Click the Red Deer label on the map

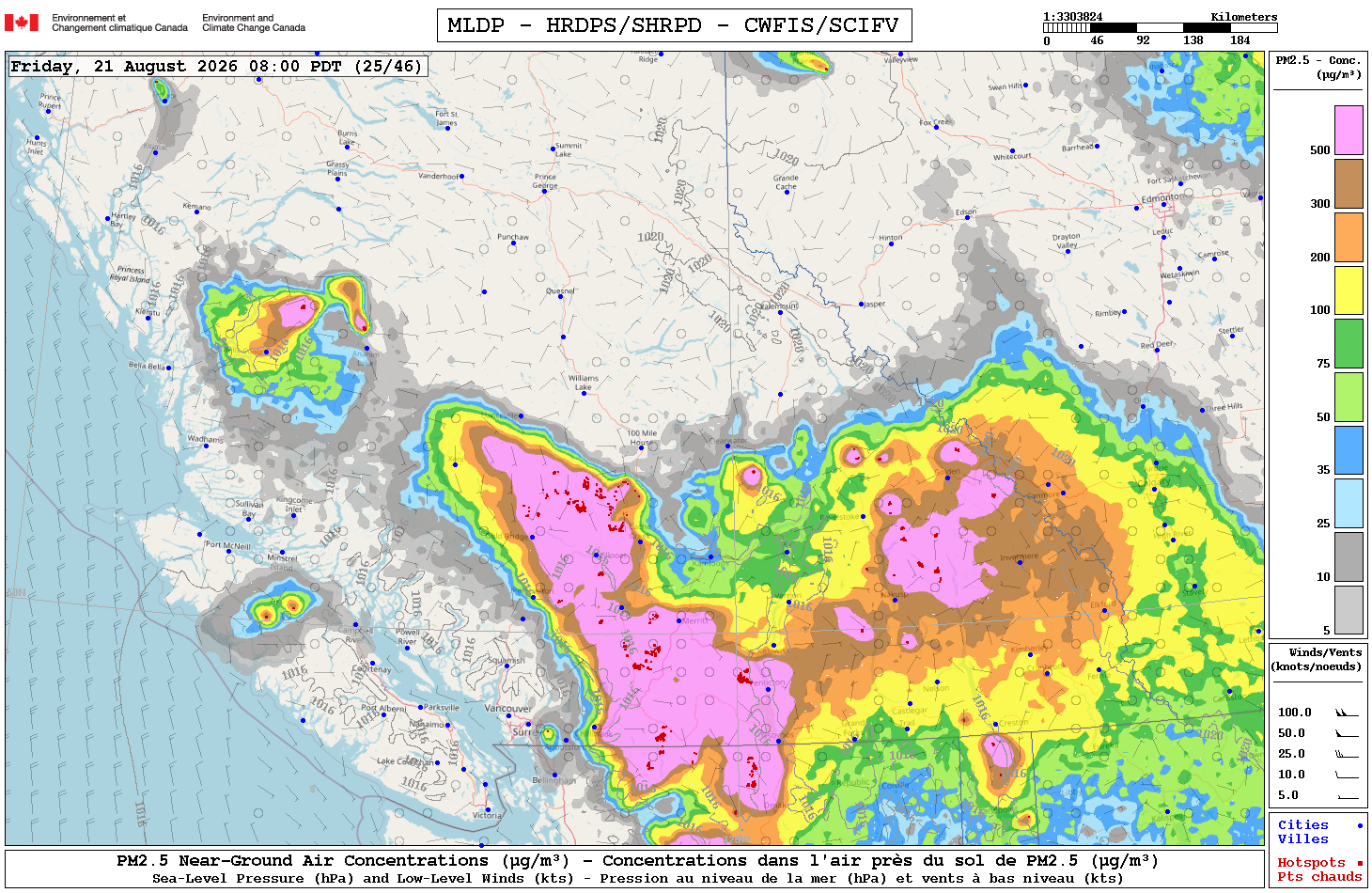[1156, 345]
